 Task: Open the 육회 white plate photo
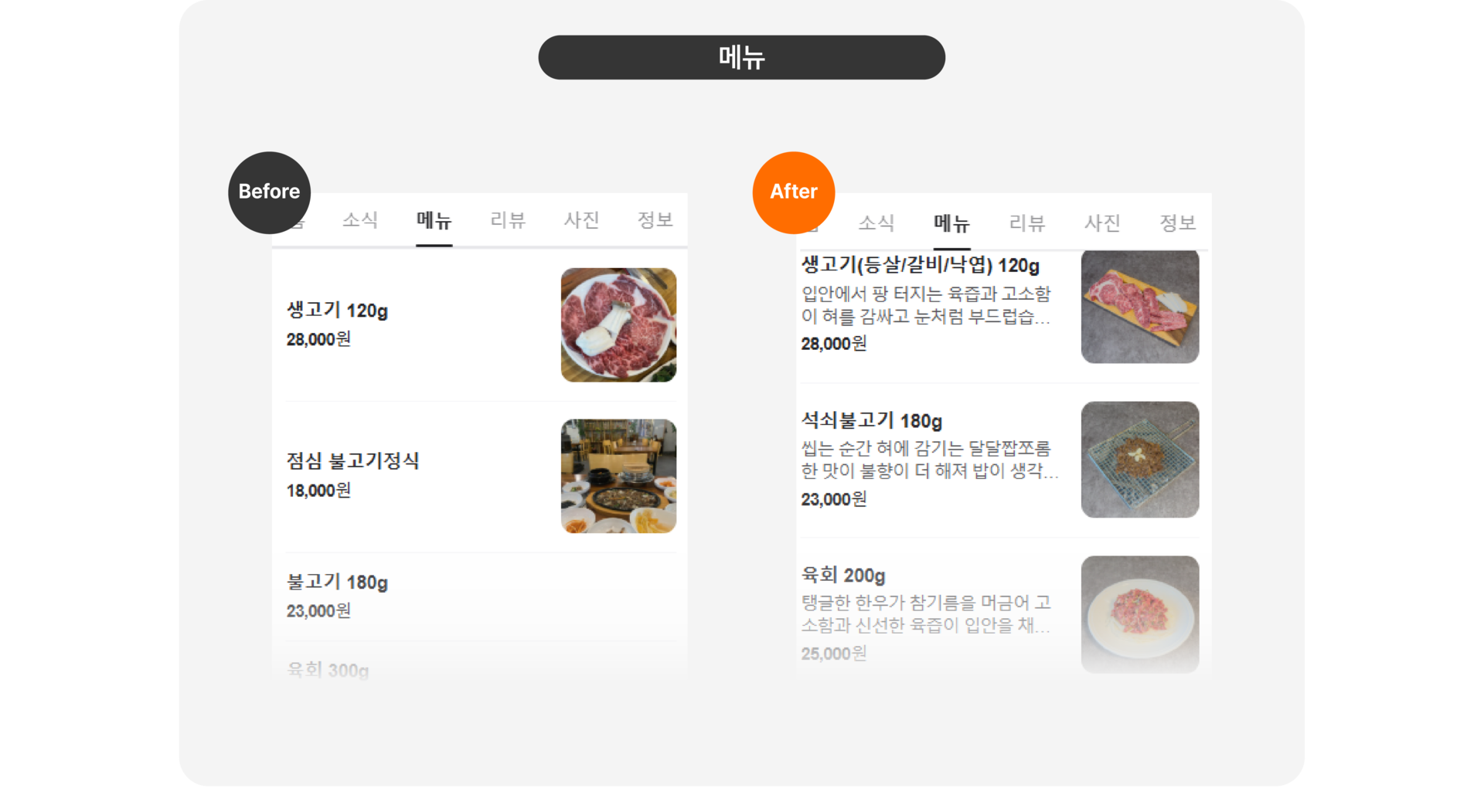1140,614
